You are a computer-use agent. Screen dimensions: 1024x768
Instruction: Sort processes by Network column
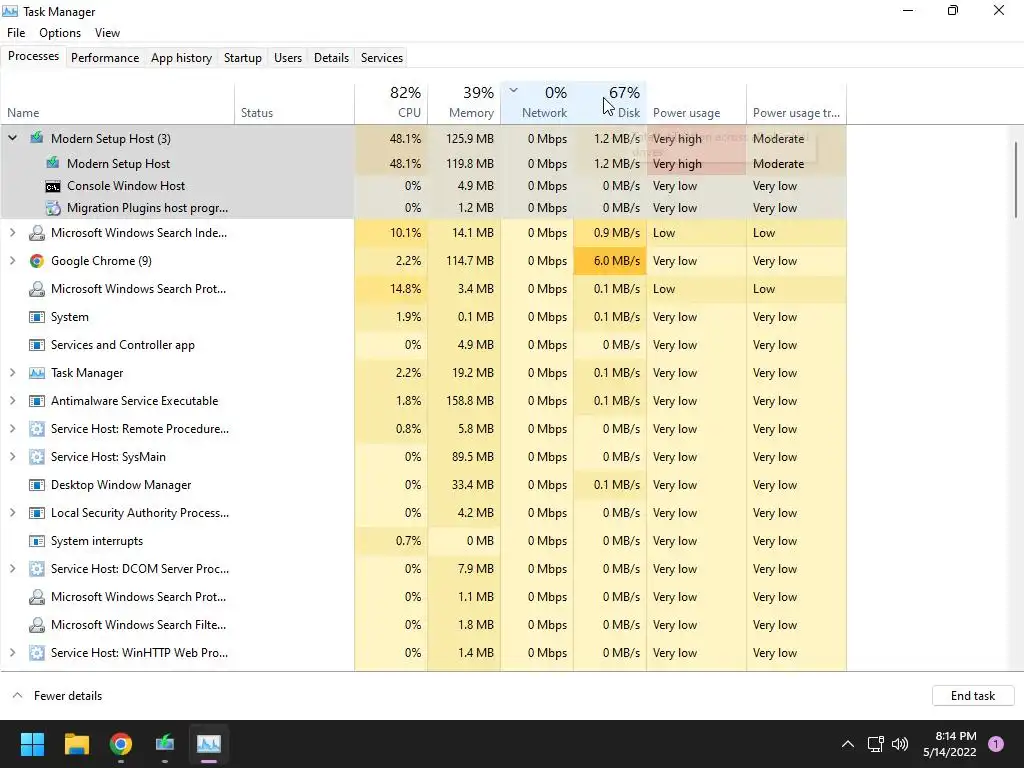point(537,103)
